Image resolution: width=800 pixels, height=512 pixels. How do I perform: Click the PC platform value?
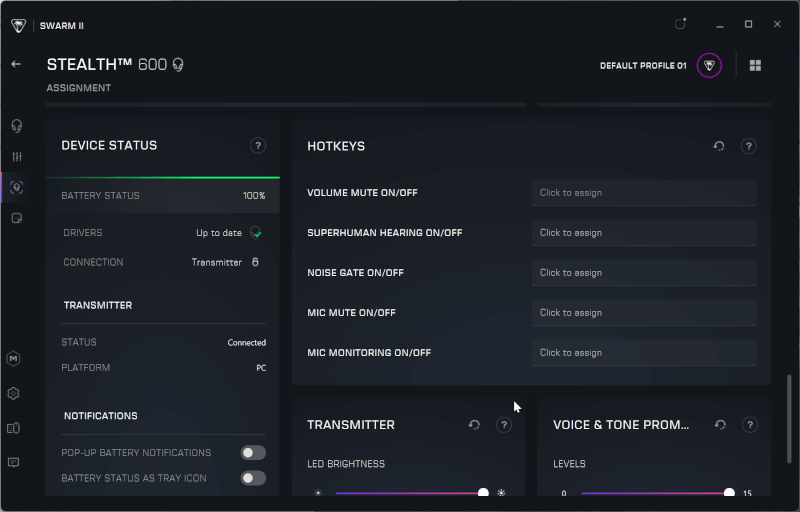[x=261, y=368]
